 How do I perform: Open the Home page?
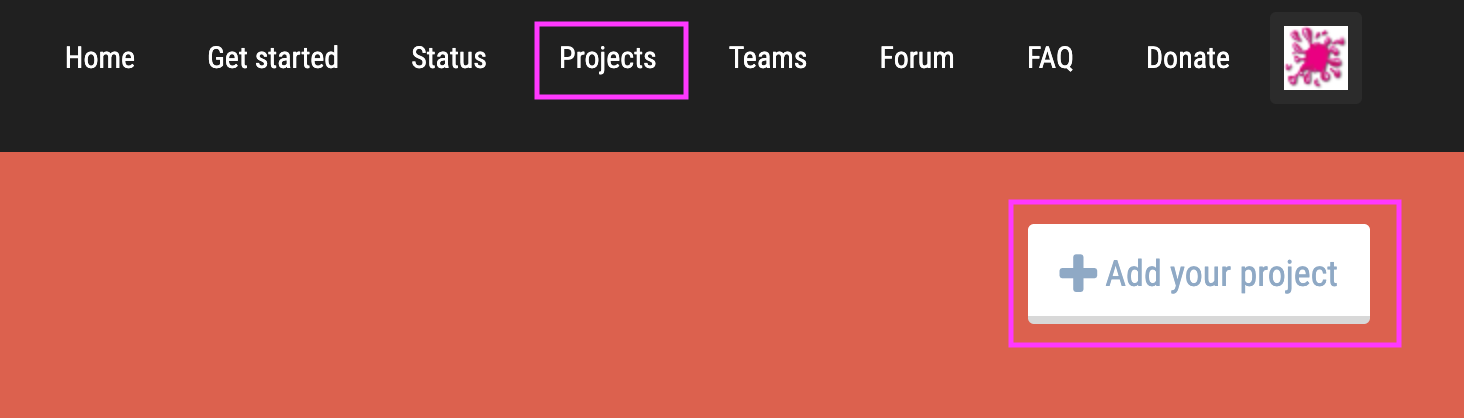(100, 58)
